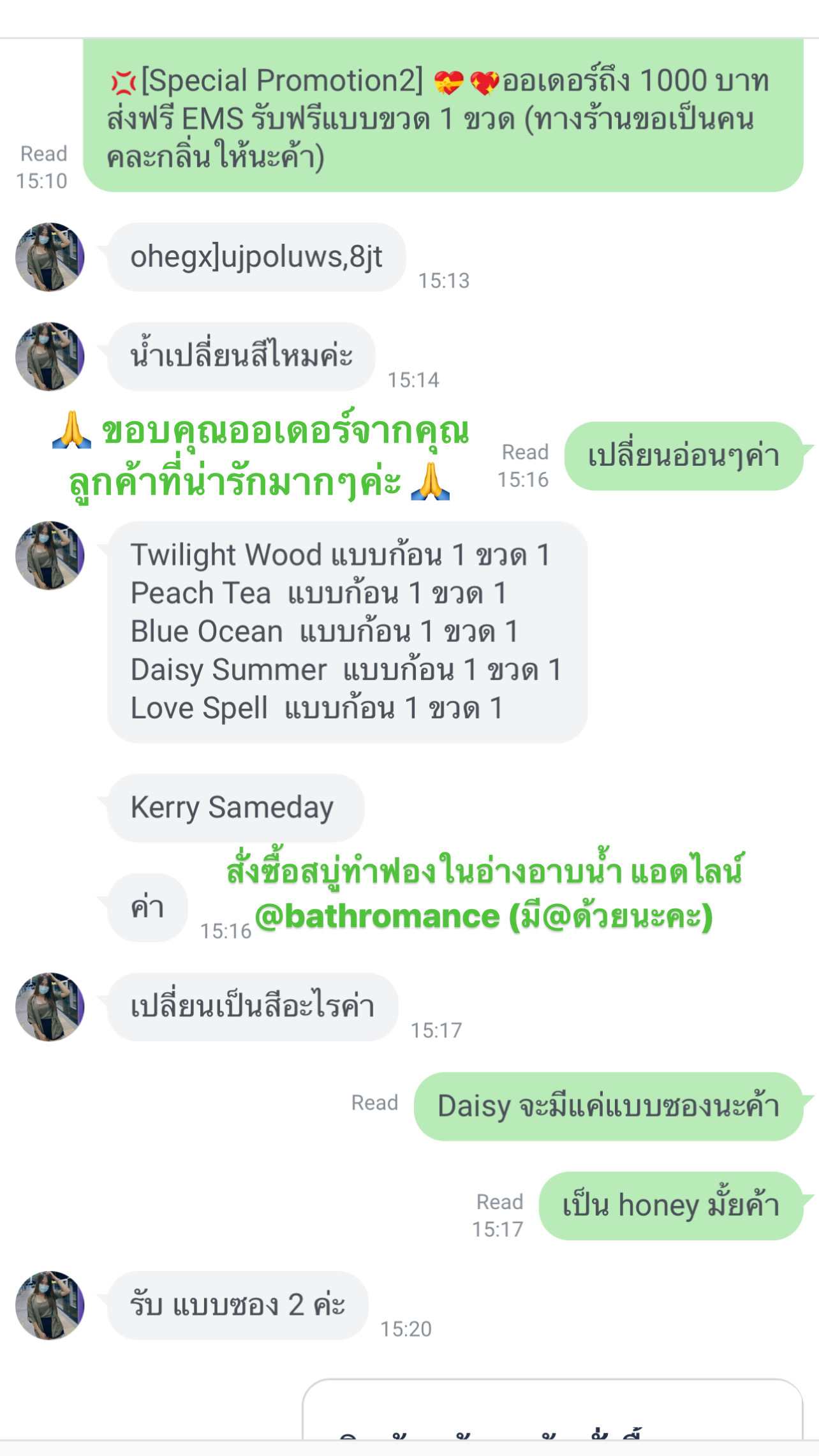Tap the 'ohegx]ujpoluws,8jt' message bubble
This screenshot has height=1456, width=819.
tap(256, 257)
